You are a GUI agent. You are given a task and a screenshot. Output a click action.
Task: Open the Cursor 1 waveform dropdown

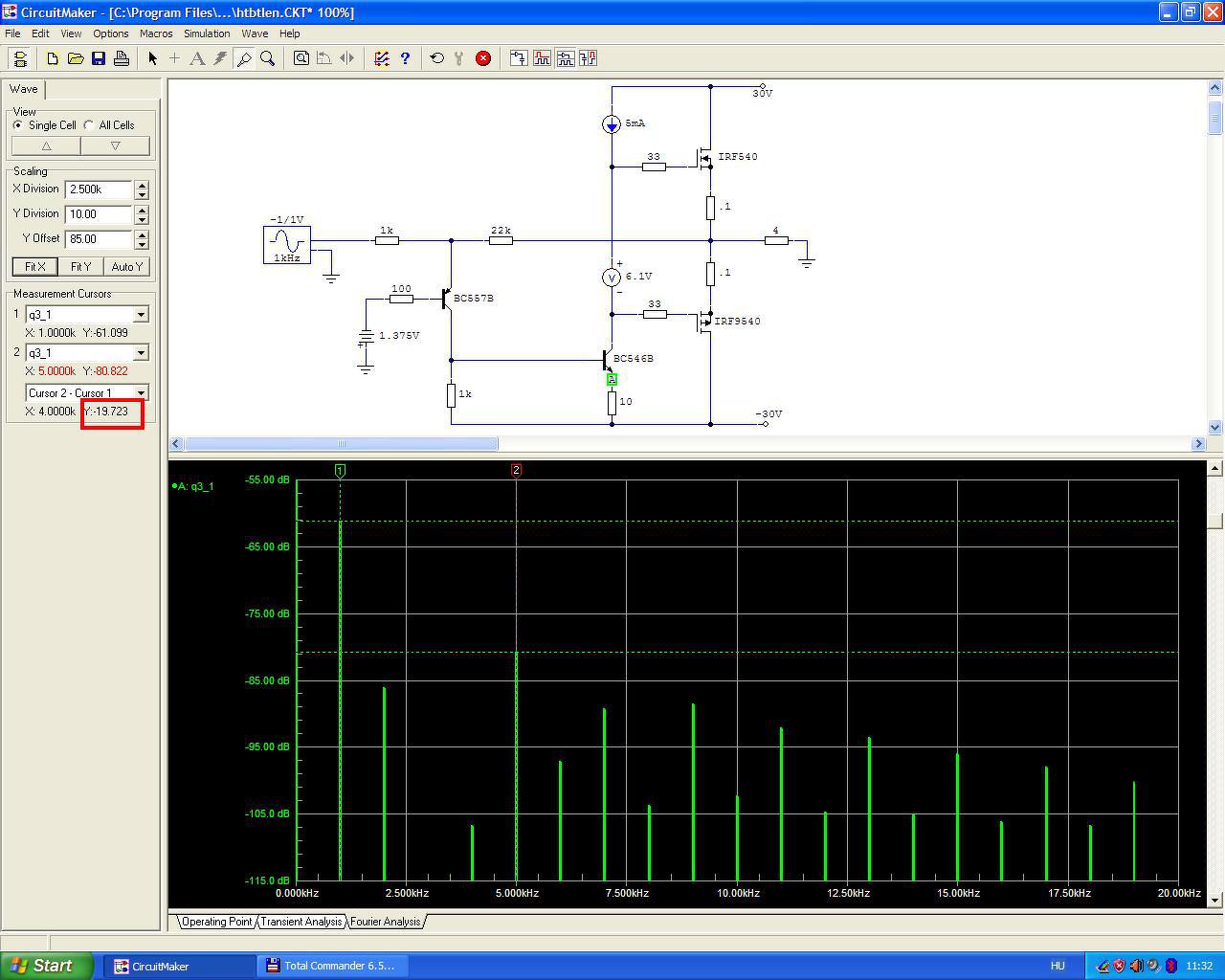point(141,315)
